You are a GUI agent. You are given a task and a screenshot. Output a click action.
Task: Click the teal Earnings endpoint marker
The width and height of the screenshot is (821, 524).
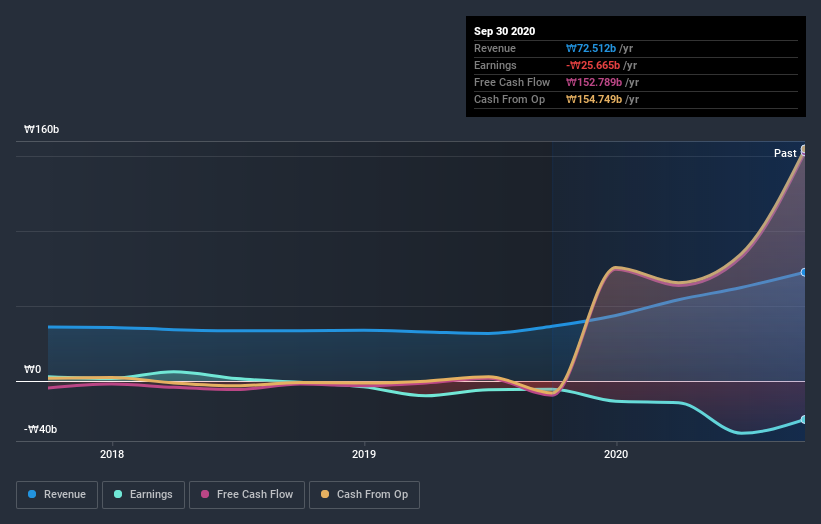tap(804, 419)
